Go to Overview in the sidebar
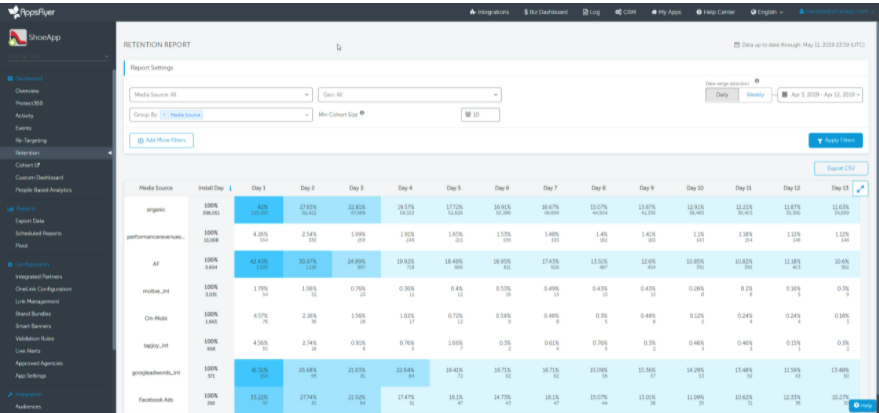This screenshot has width=879, height=413. tap(27, 91)
